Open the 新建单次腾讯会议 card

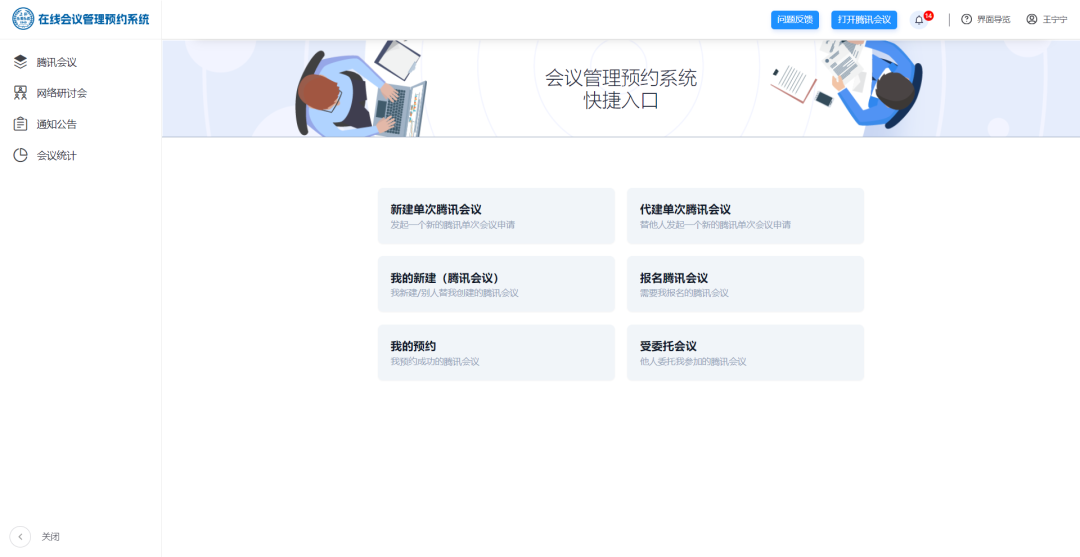[496, 216]
